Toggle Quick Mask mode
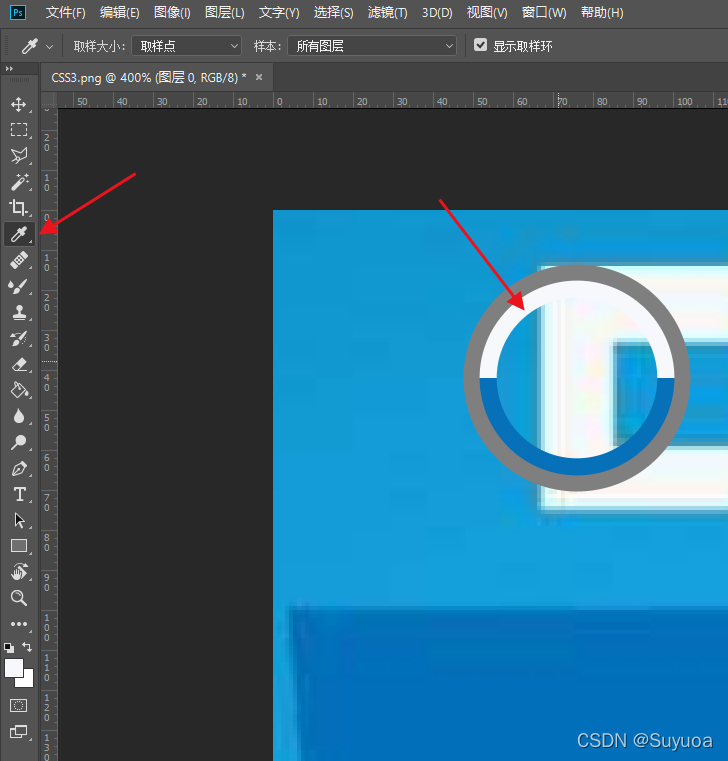This screenshot has height=761, width=728. [18, 706]
